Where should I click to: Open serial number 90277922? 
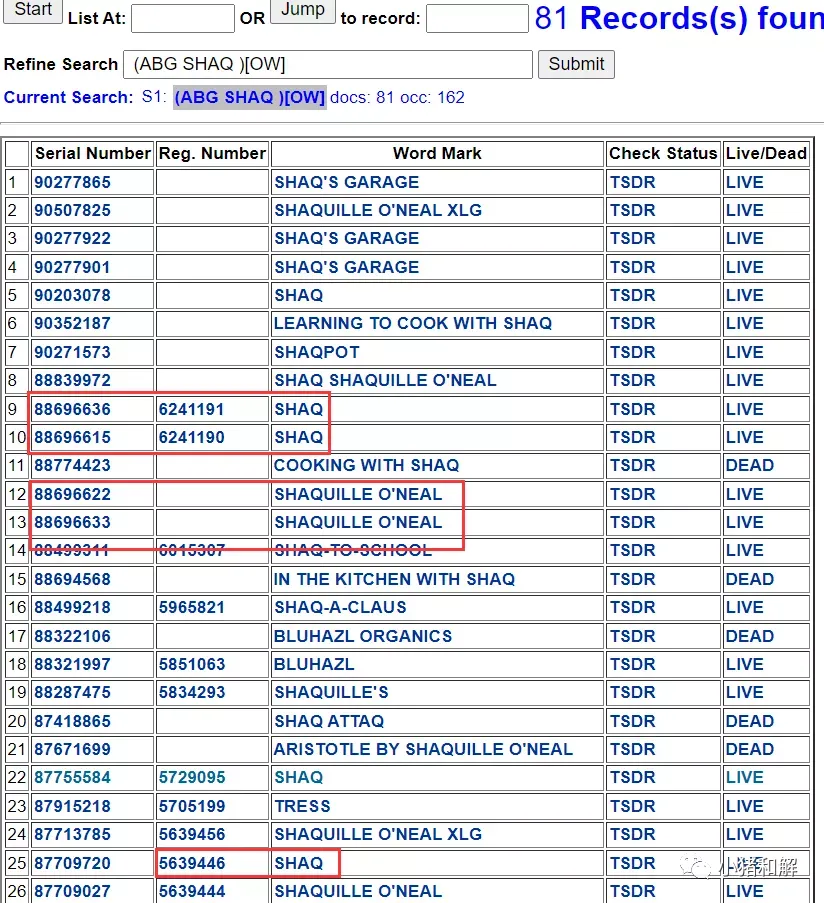73,238
